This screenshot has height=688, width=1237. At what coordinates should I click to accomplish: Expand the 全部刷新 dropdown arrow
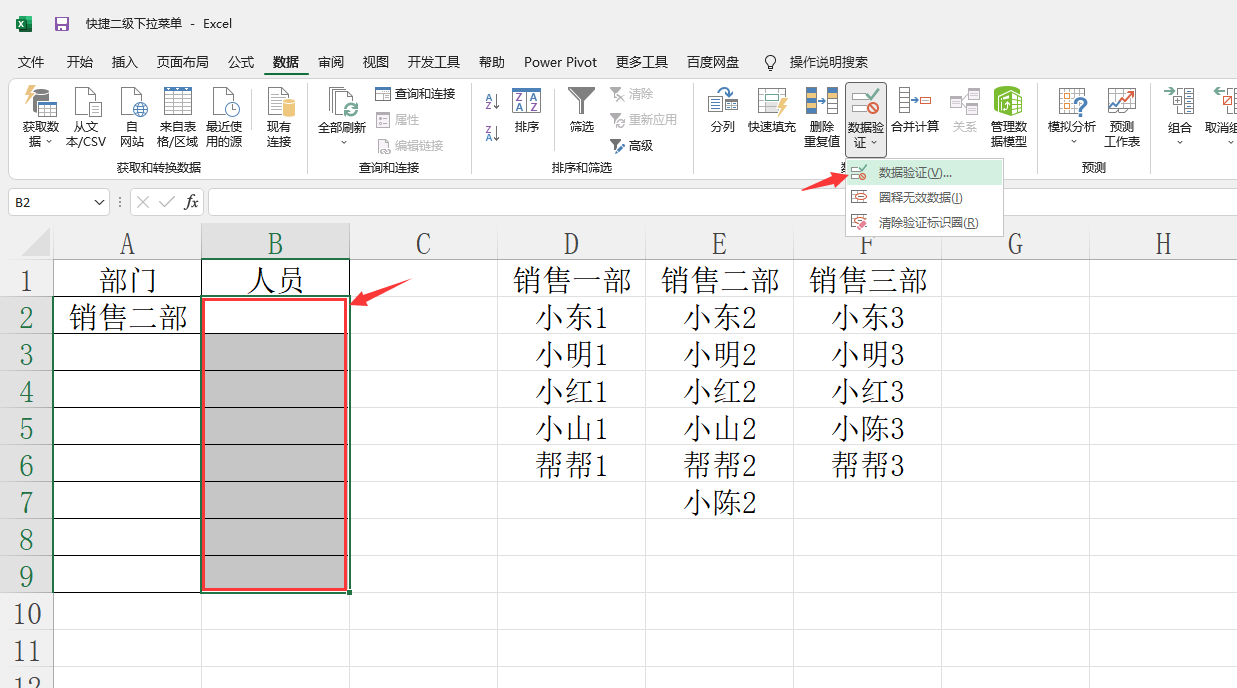[342, 142]
